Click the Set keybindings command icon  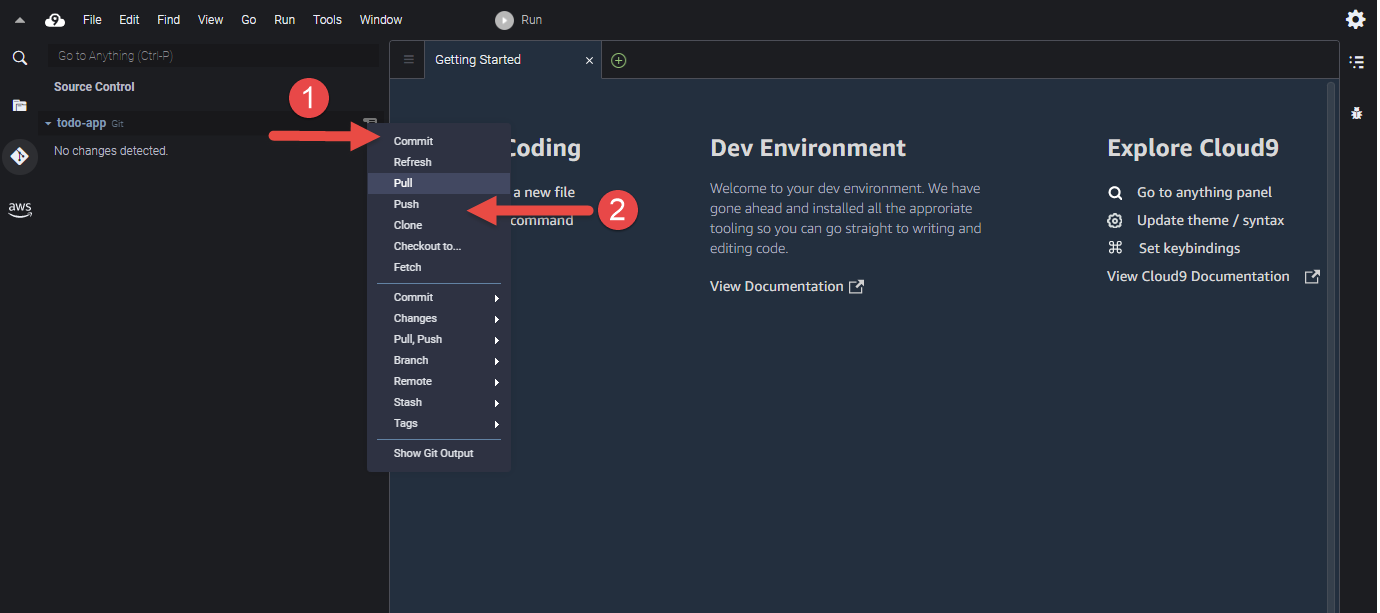pos(1115,248)
